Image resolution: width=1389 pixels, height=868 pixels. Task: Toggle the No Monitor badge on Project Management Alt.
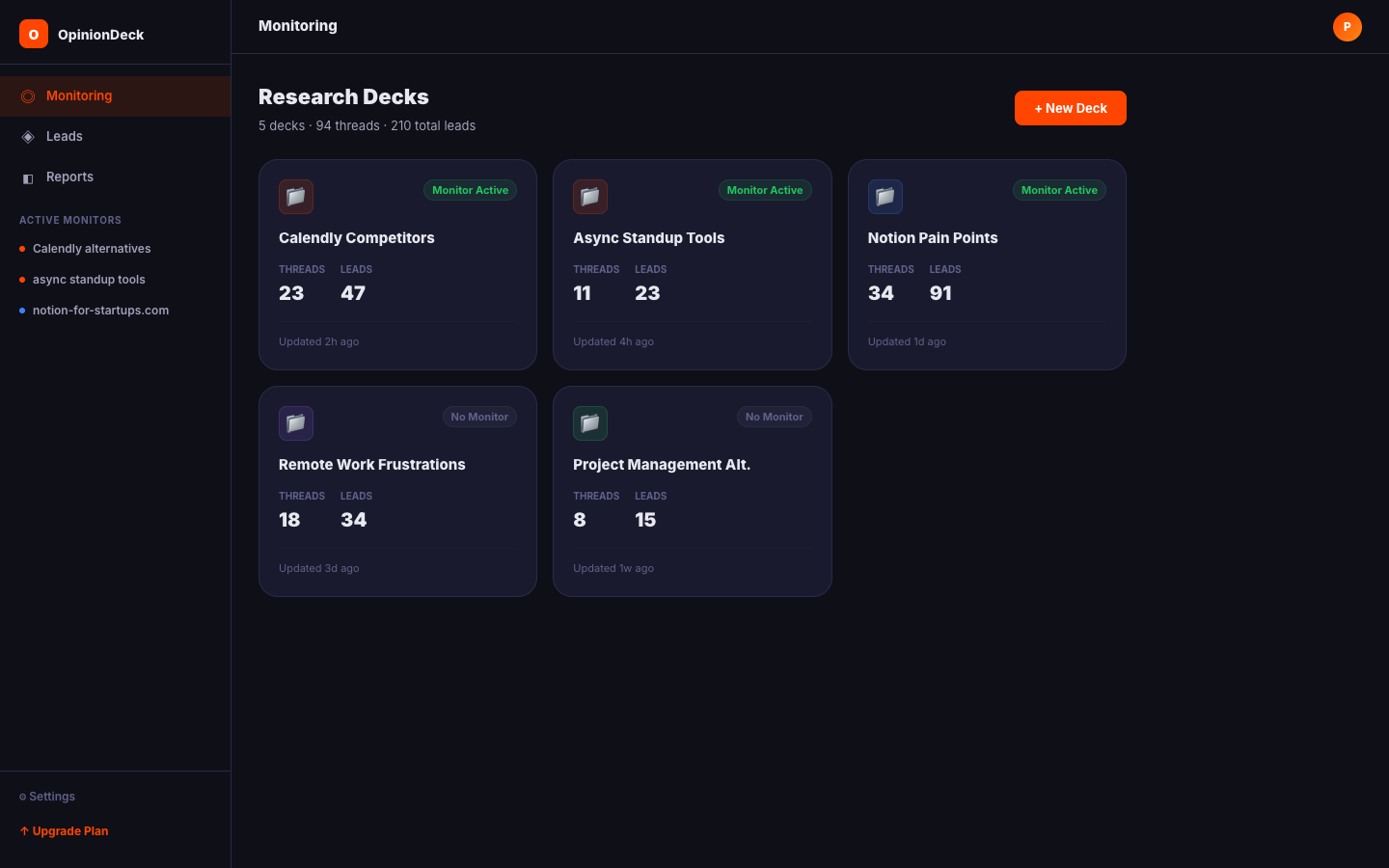[x=774, y=417]
